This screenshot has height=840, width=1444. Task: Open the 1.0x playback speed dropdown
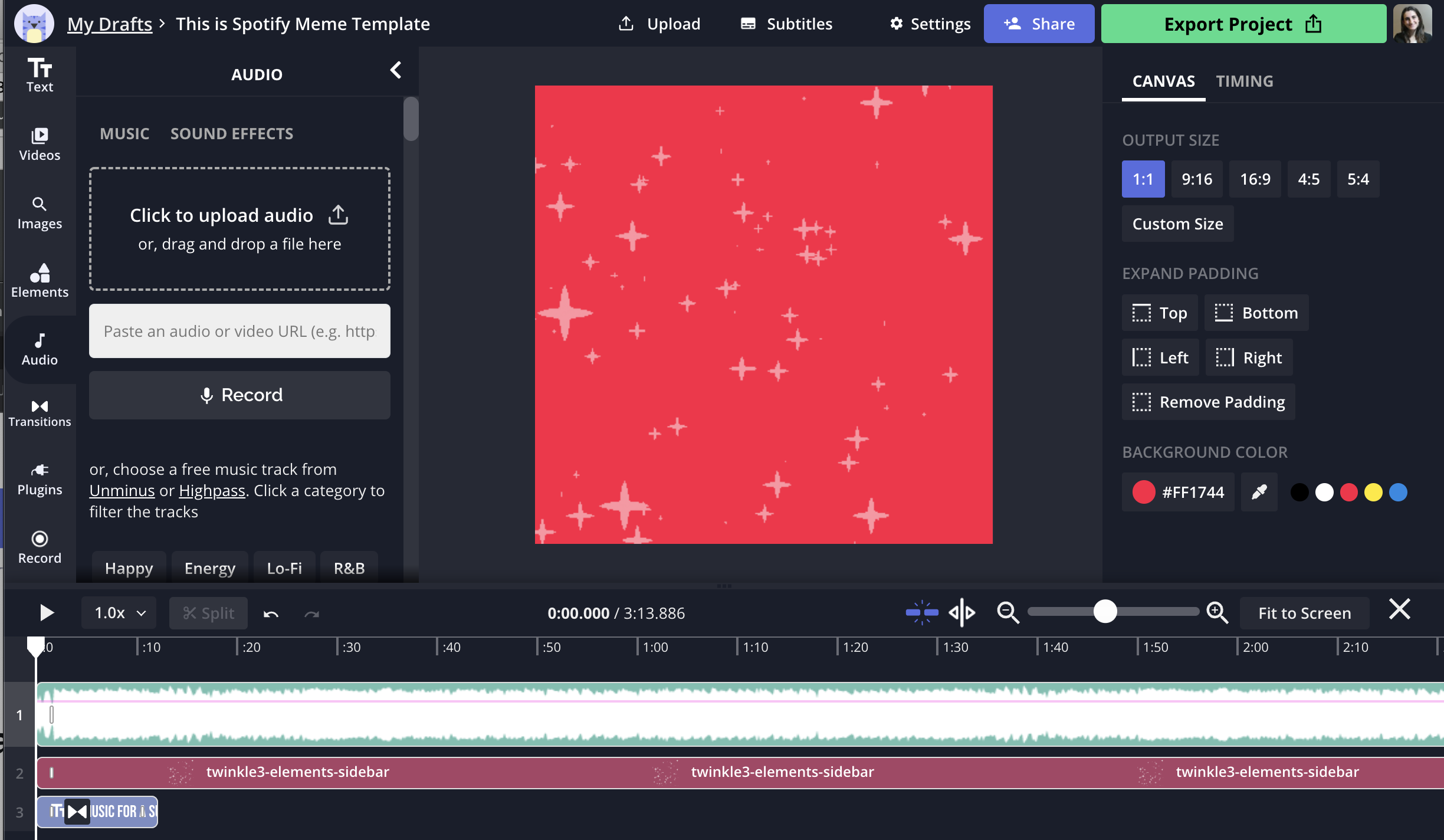click(119, 613)
